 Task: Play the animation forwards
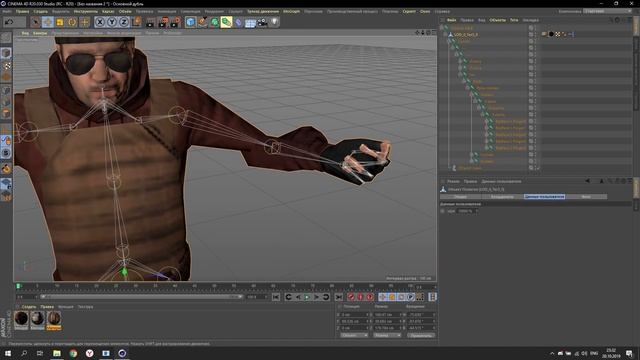(307, 297)
